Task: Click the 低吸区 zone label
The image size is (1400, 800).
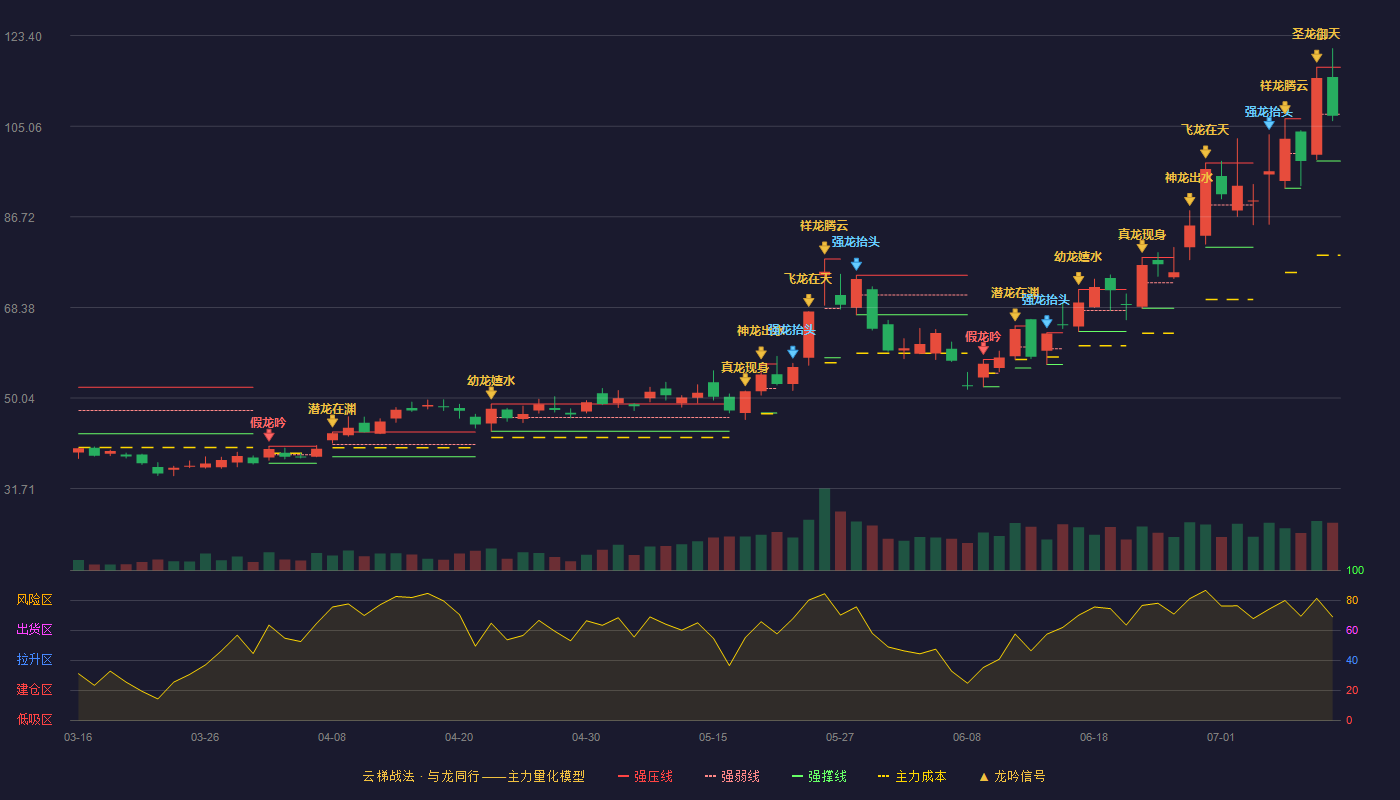Action: pos(34,719)
